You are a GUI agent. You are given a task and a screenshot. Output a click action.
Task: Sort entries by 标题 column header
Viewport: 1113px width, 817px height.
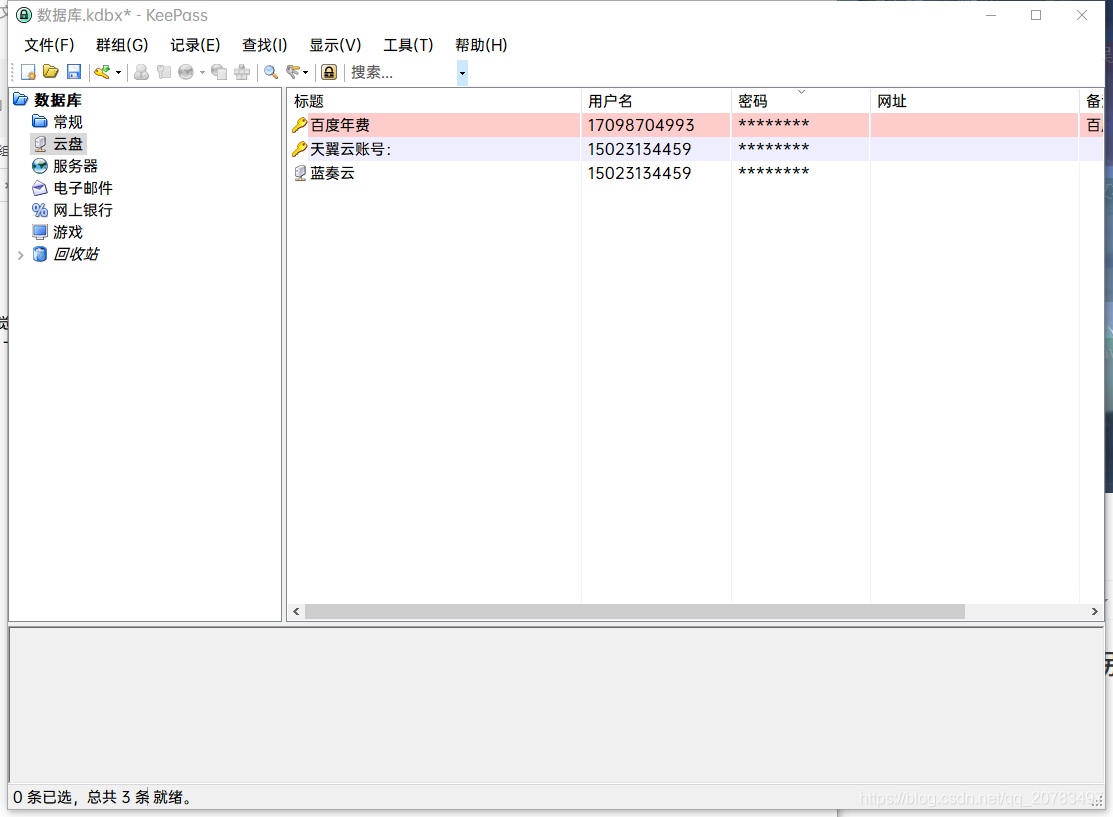(x=434, y=101)
